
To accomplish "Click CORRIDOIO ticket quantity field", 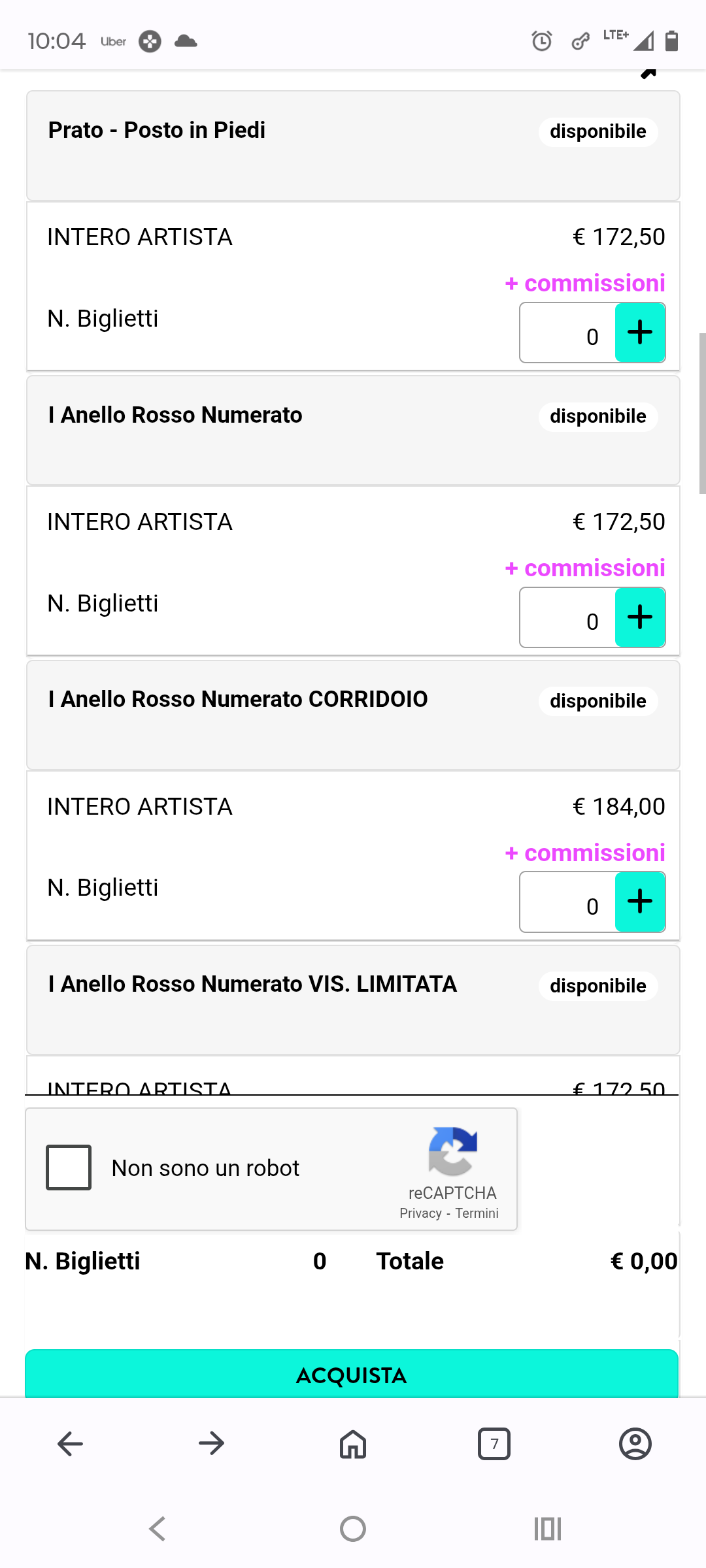I will coord(567,902).
